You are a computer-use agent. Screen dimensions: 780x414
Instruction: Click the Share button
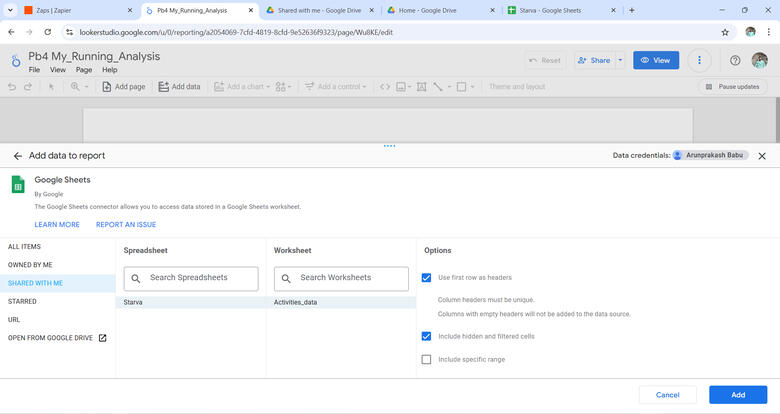tap(594, 60)
